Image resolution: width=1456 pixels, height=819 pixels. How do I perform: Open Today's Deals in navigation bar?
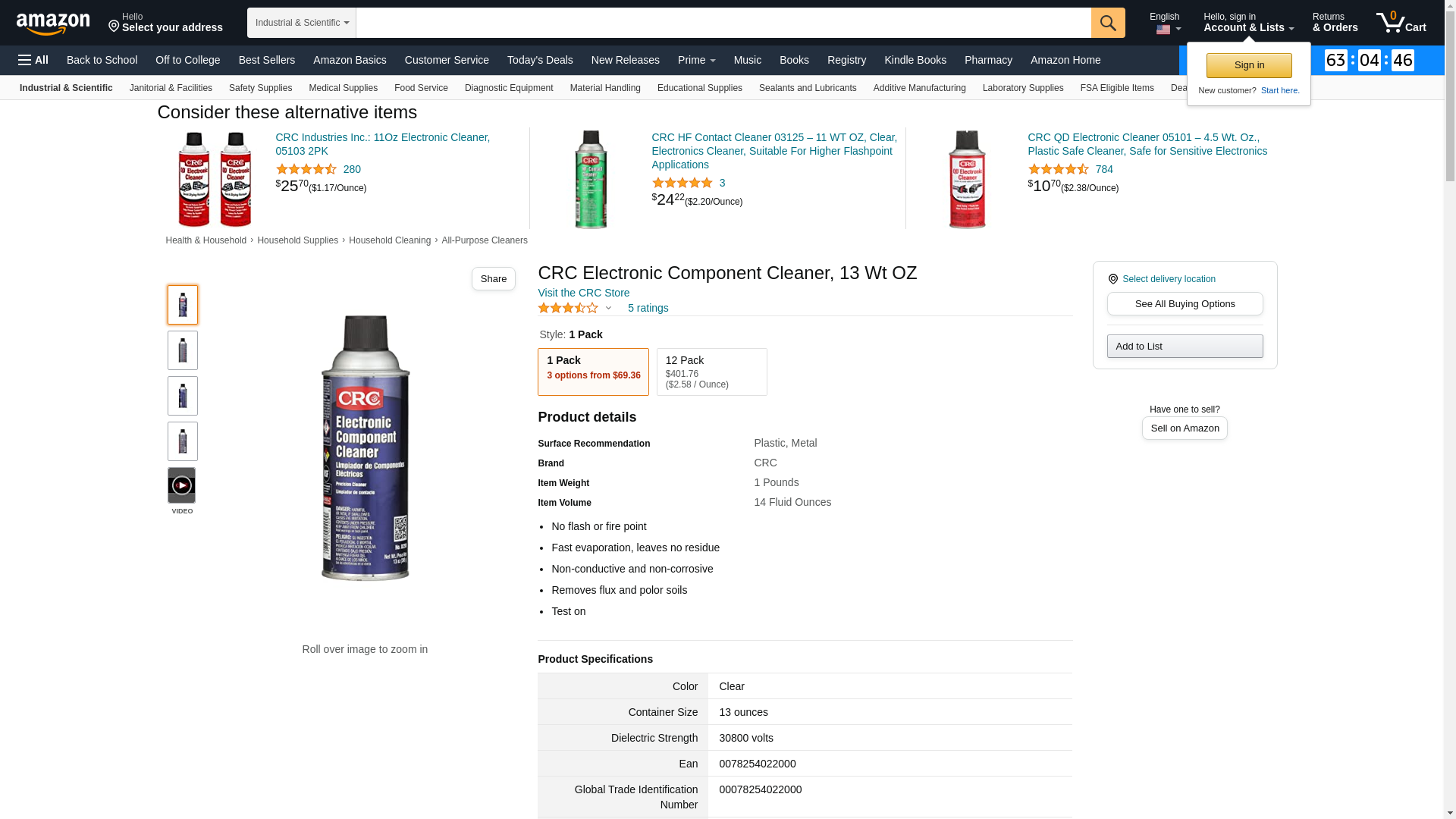tap(540, 60)
